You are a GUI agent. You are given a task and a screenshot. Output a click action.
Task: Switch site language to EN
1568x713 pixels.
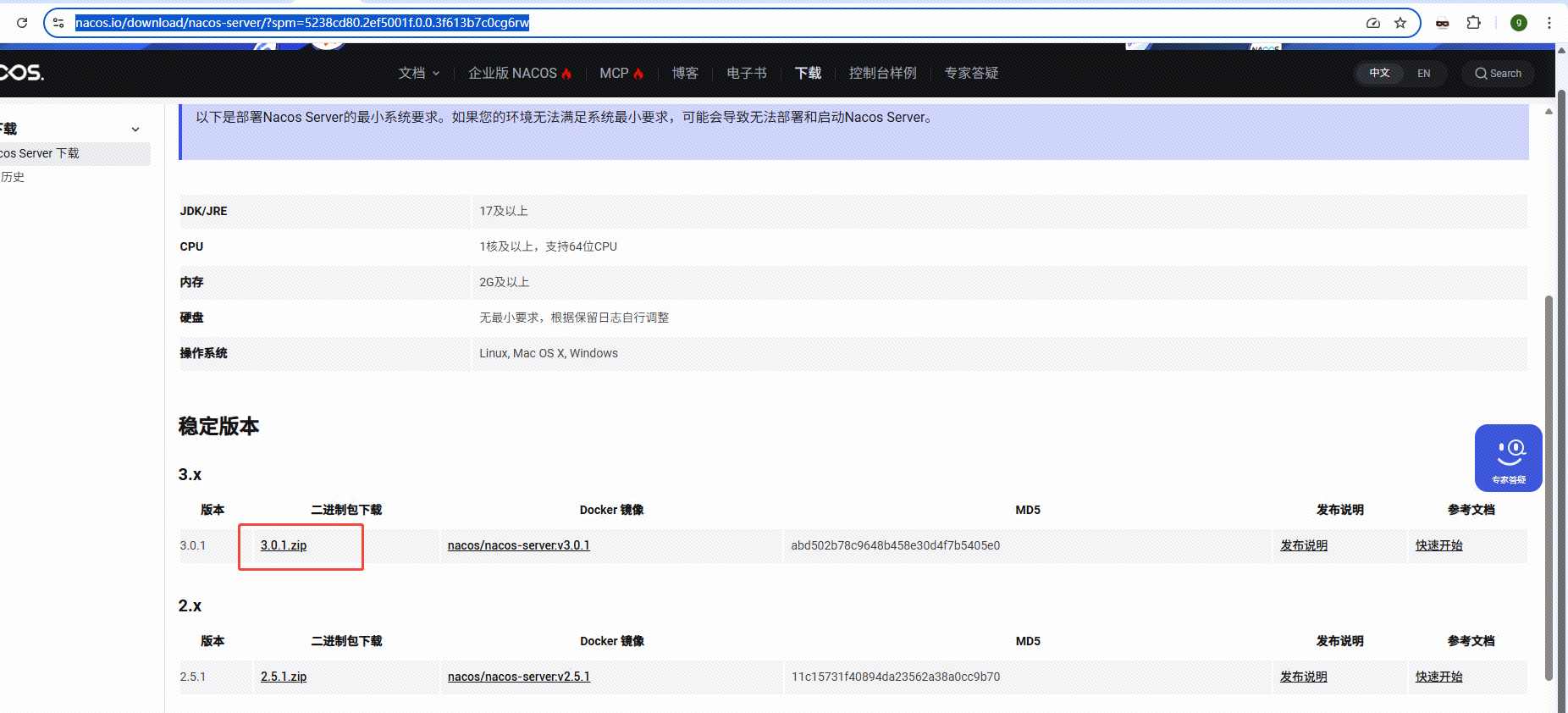click(1424, 74)
